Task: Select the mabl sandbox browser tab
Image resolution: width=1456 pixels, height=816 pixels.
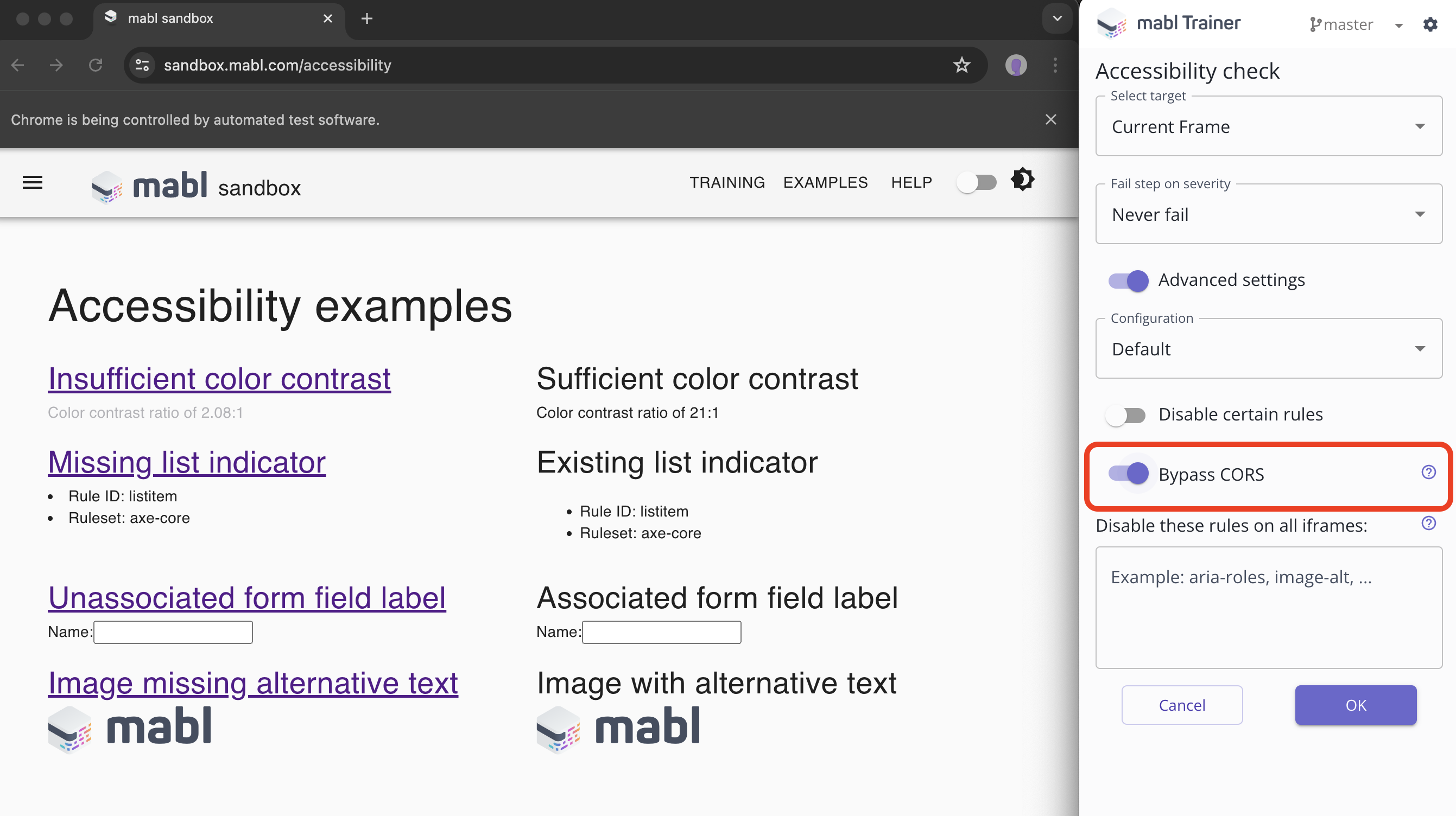Action: click(x=169, y=18)
